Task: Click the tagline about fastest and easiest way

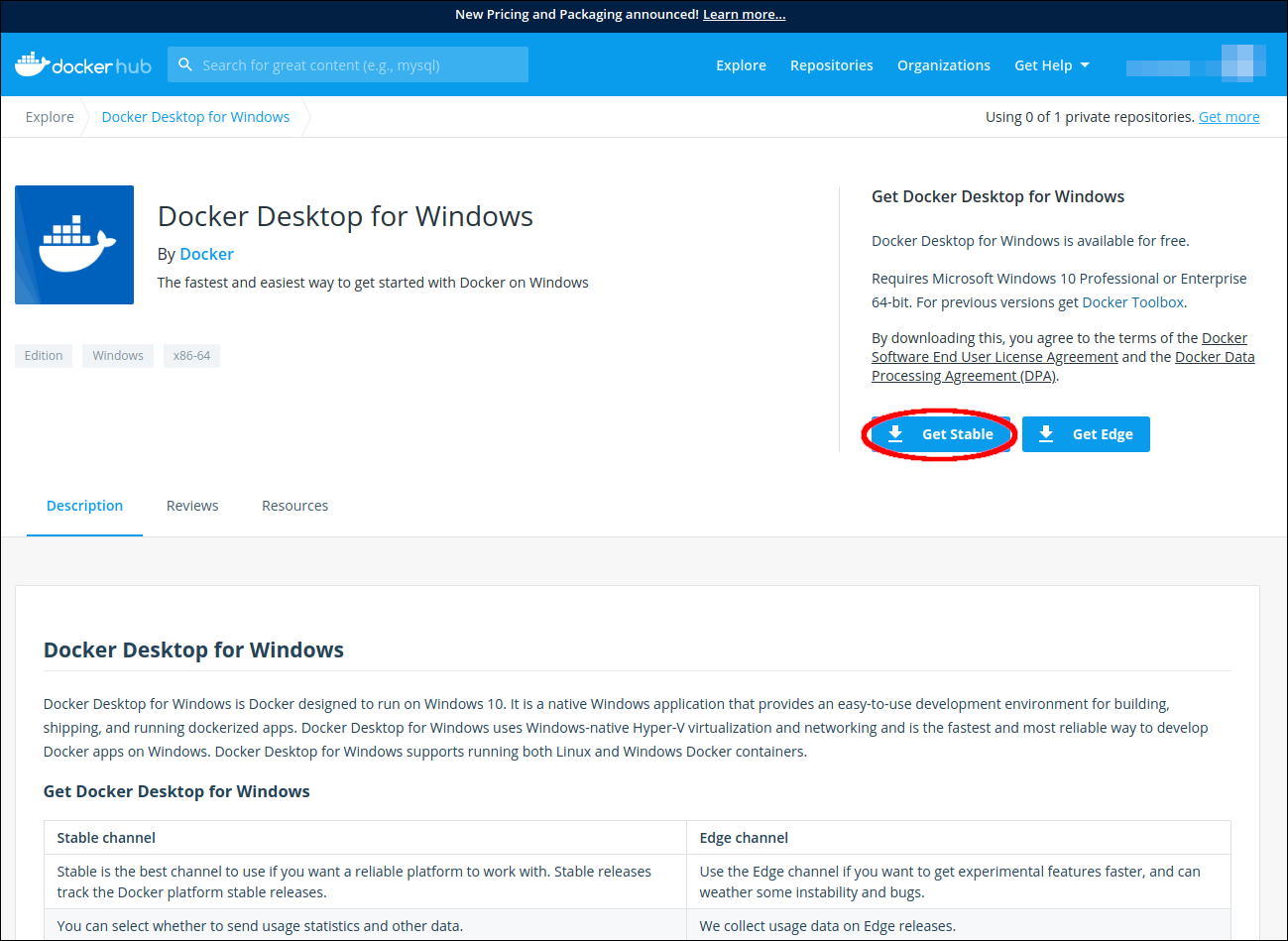Action: click(x=373, y=283)
